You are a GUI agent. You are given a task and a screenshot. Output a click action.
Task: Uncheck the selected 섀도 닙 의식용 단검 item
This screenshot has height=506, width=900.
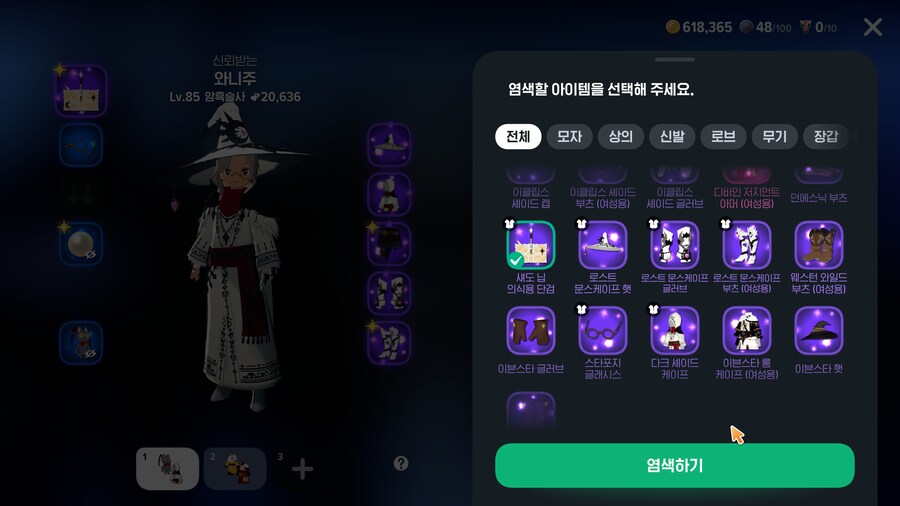pos(531,245)
